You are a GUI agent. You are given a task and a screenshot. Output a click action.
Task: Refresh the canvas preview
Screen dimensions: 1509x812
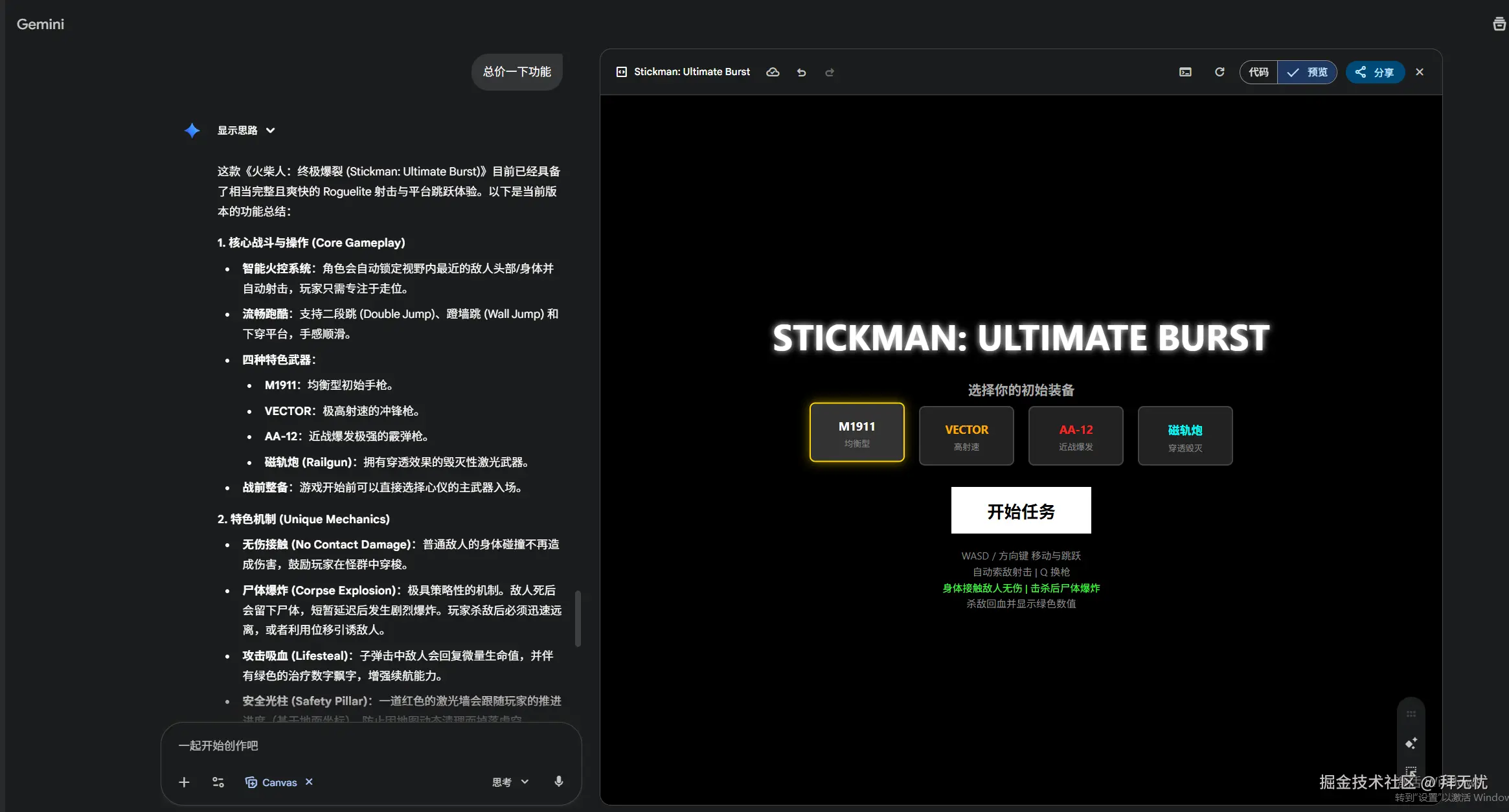tap(1220, 72)
